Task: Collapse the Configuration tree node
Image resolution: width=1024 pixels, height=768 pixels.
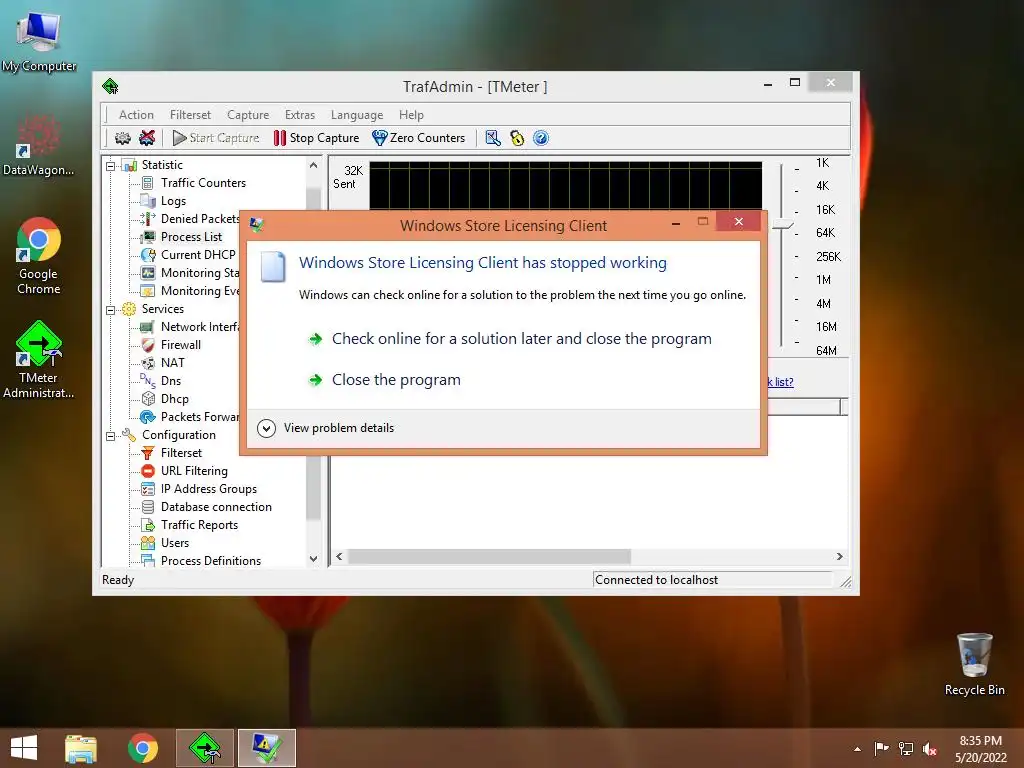Action: pos(110,436)
